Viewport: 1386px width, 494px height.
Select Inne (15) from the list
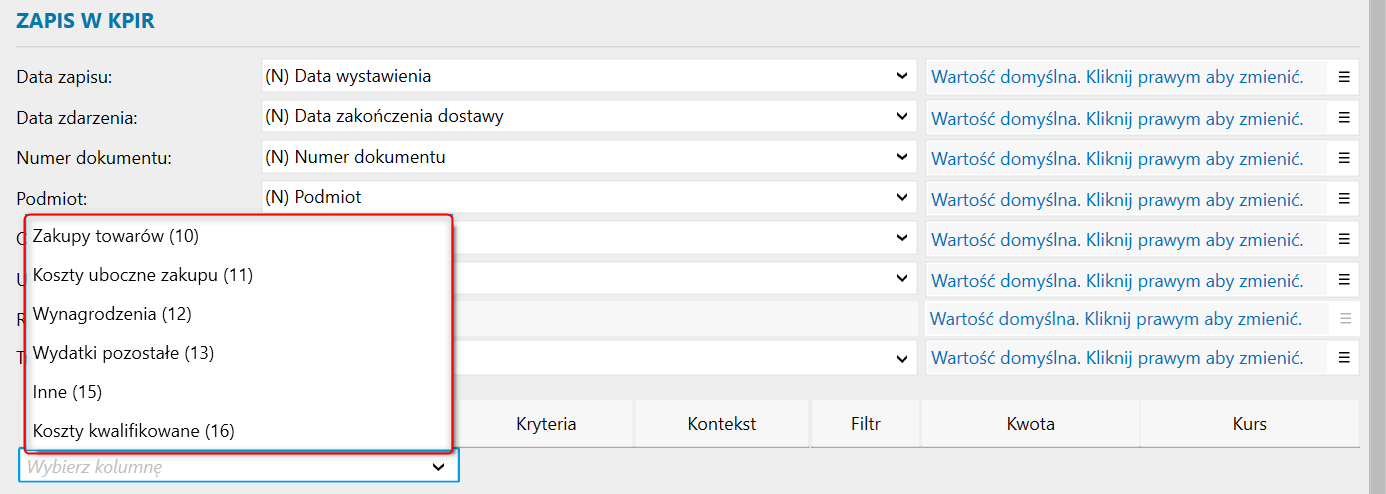[67, 392]
